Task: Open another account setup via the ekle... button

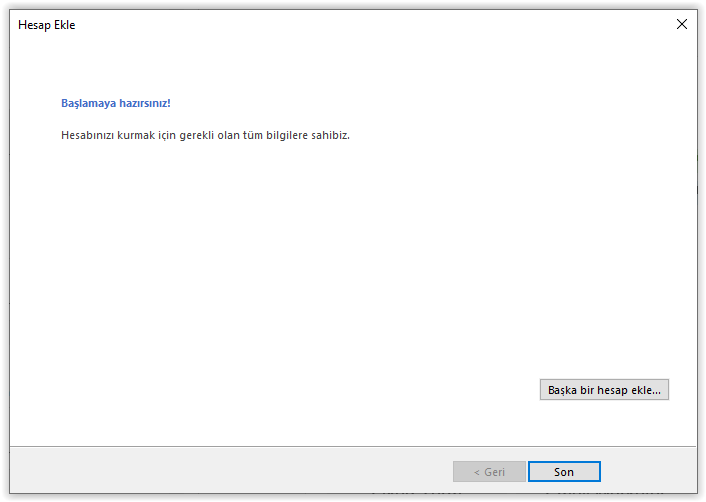Action: 604,389
